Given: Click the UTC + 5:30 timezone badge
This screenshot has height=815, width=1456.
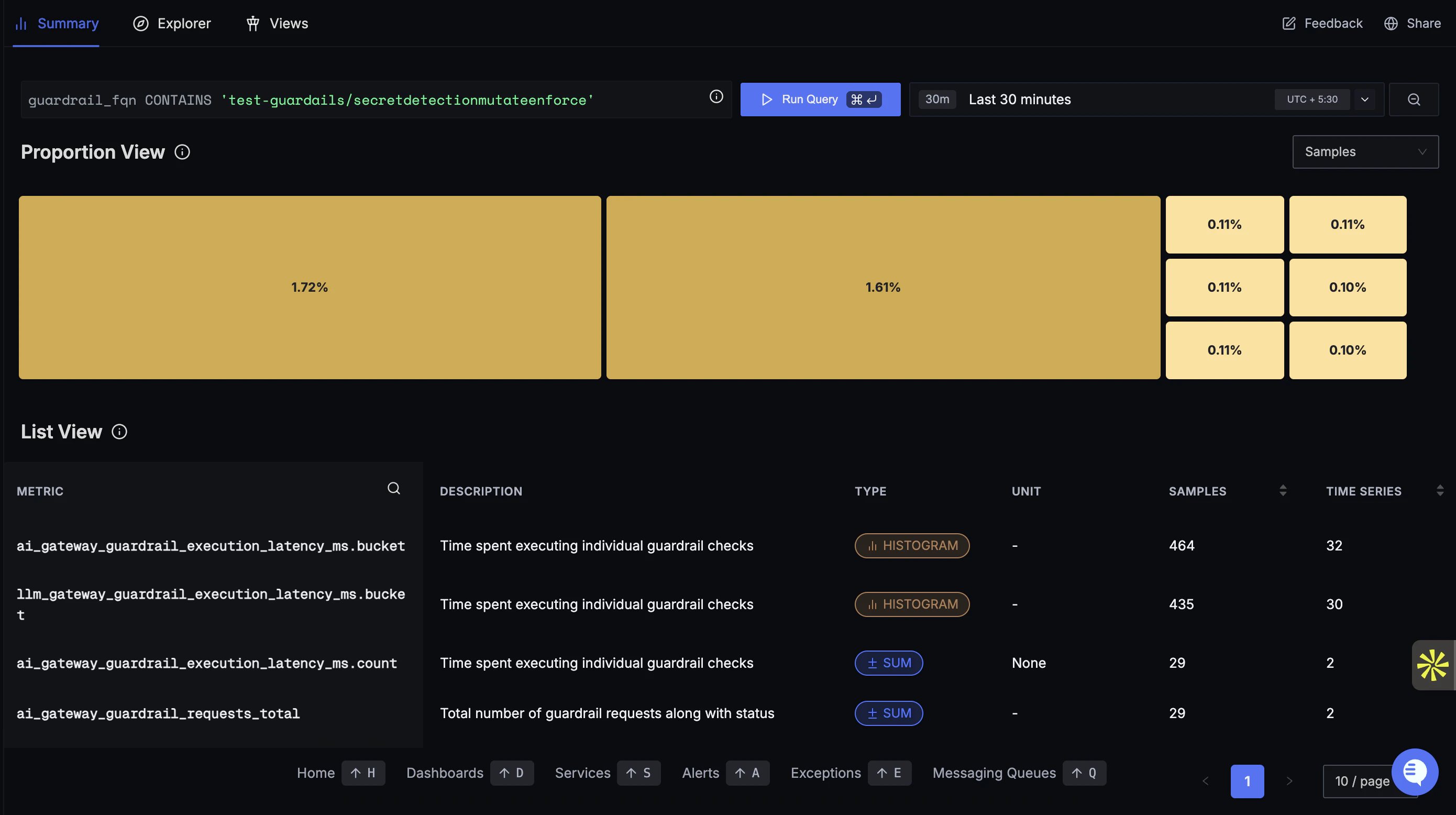Looking at the screenshot, I should (x=1312, y=100).
